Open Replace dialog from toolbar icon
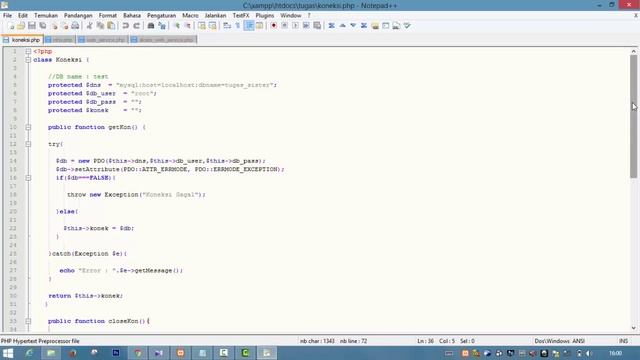640x360 pixels. click(162, 26)
